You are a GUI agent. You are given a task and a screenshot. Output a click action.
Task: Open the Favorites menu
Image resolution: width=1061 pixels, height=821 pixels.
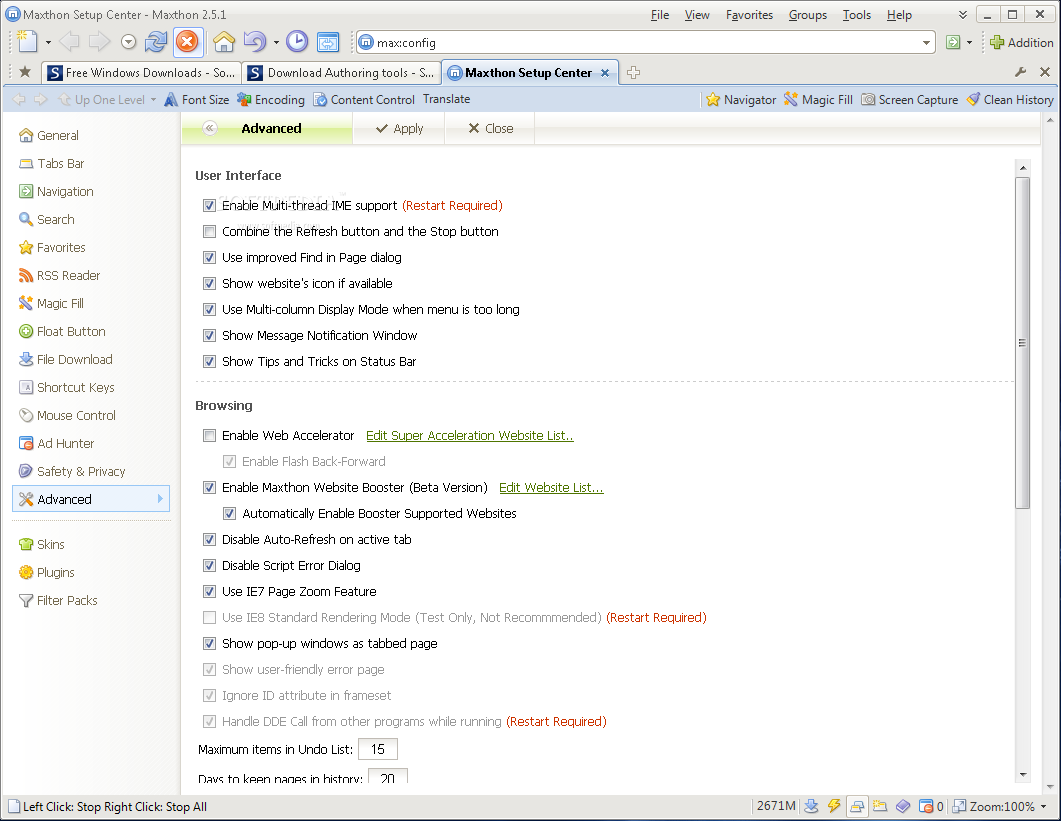(x=749, y=15)
